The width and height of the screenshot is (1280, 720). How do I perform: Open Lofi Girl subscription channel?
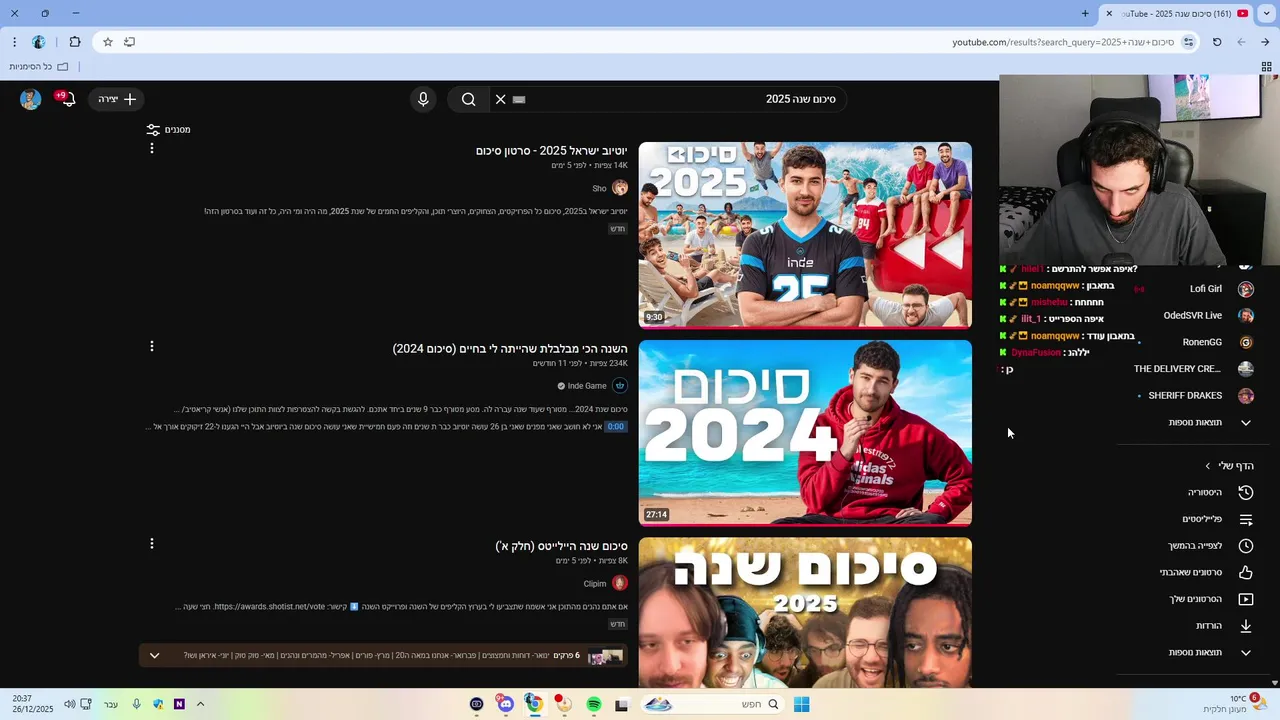[1192, 289]
